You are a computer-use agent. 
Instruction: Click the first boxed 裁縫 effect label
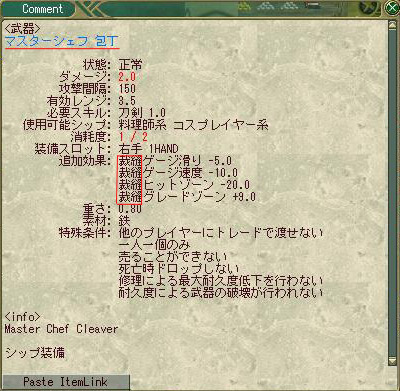click(130, 161)
